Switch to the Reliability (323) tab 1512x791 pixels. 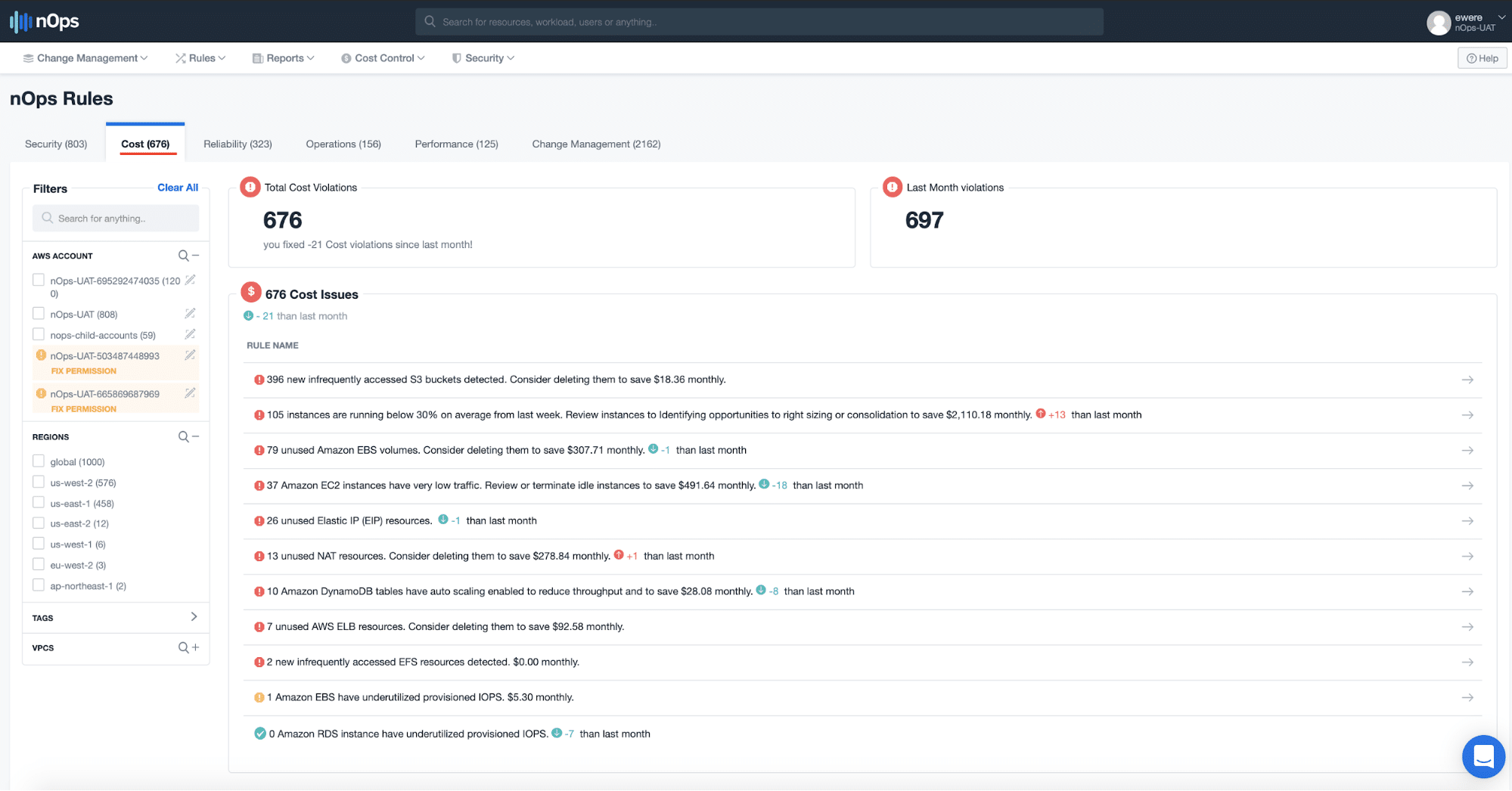238,144
